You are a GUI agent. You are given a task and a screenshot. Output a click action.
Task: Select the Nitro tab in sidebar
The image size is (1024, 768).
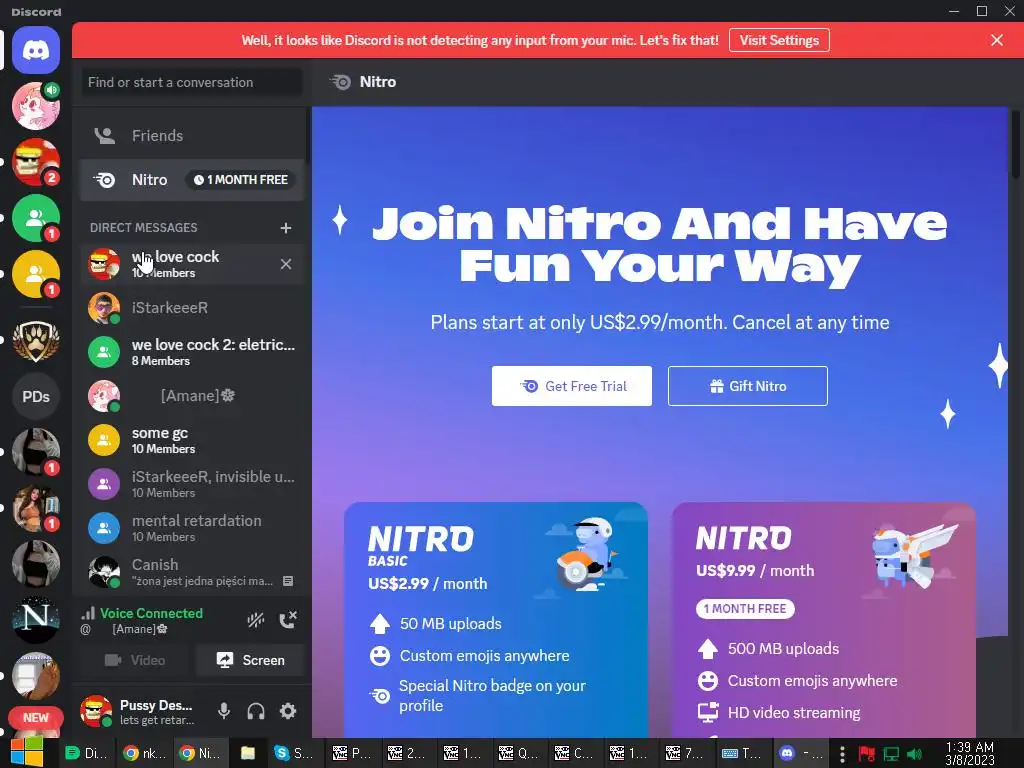pyautogui.click(x=191, y=180)
